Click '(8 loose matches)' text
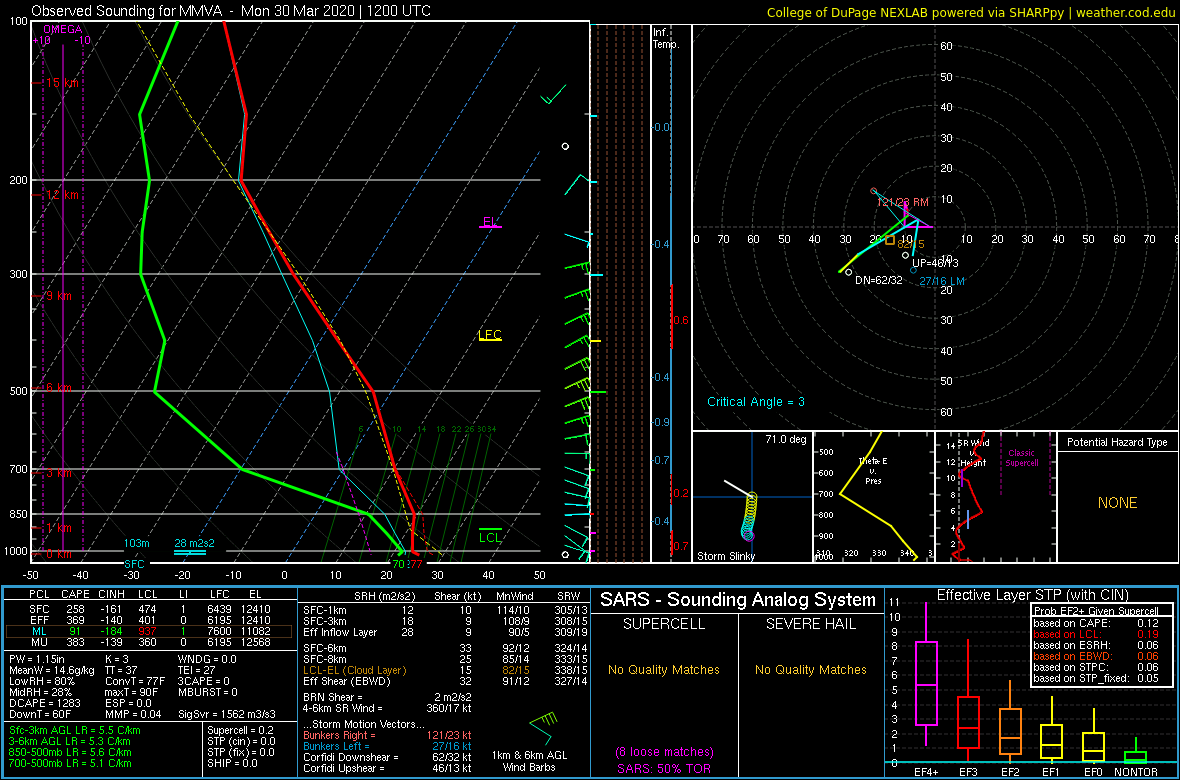The height and width of the screenshot is (780, 1180). tap(665, 752)
